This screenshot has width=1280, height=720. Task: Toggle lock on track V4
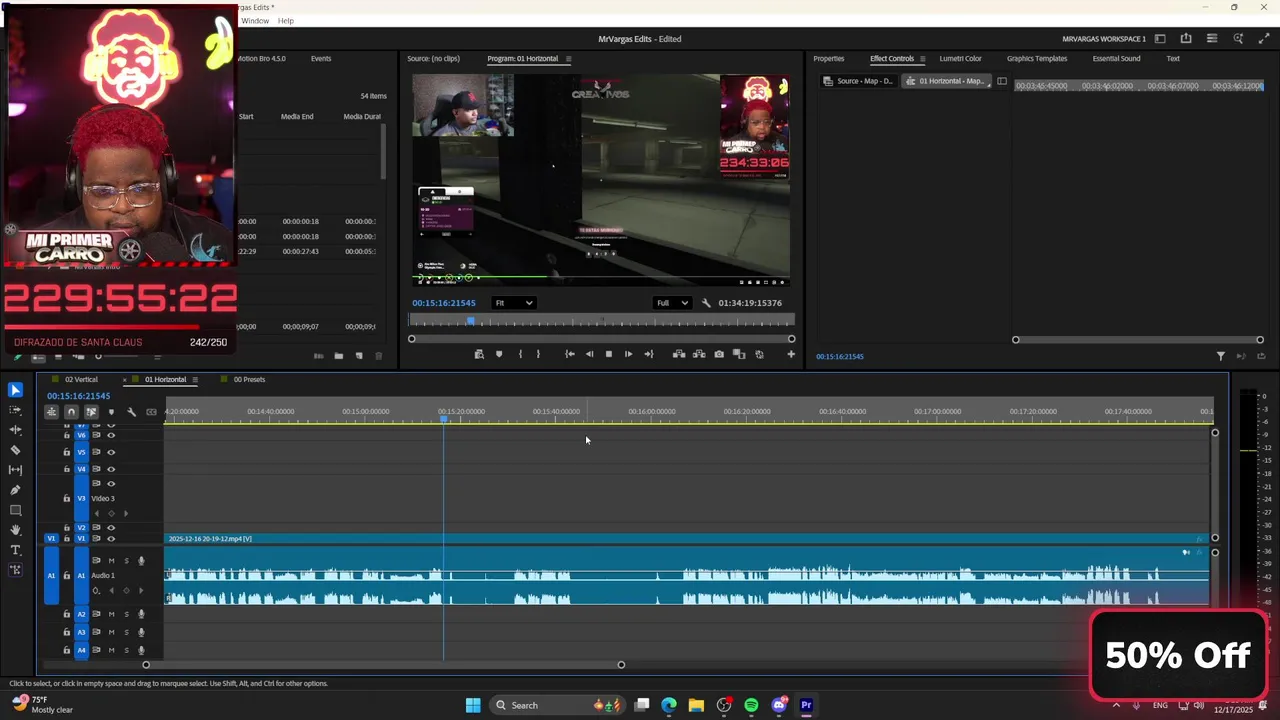pos(67,469)
